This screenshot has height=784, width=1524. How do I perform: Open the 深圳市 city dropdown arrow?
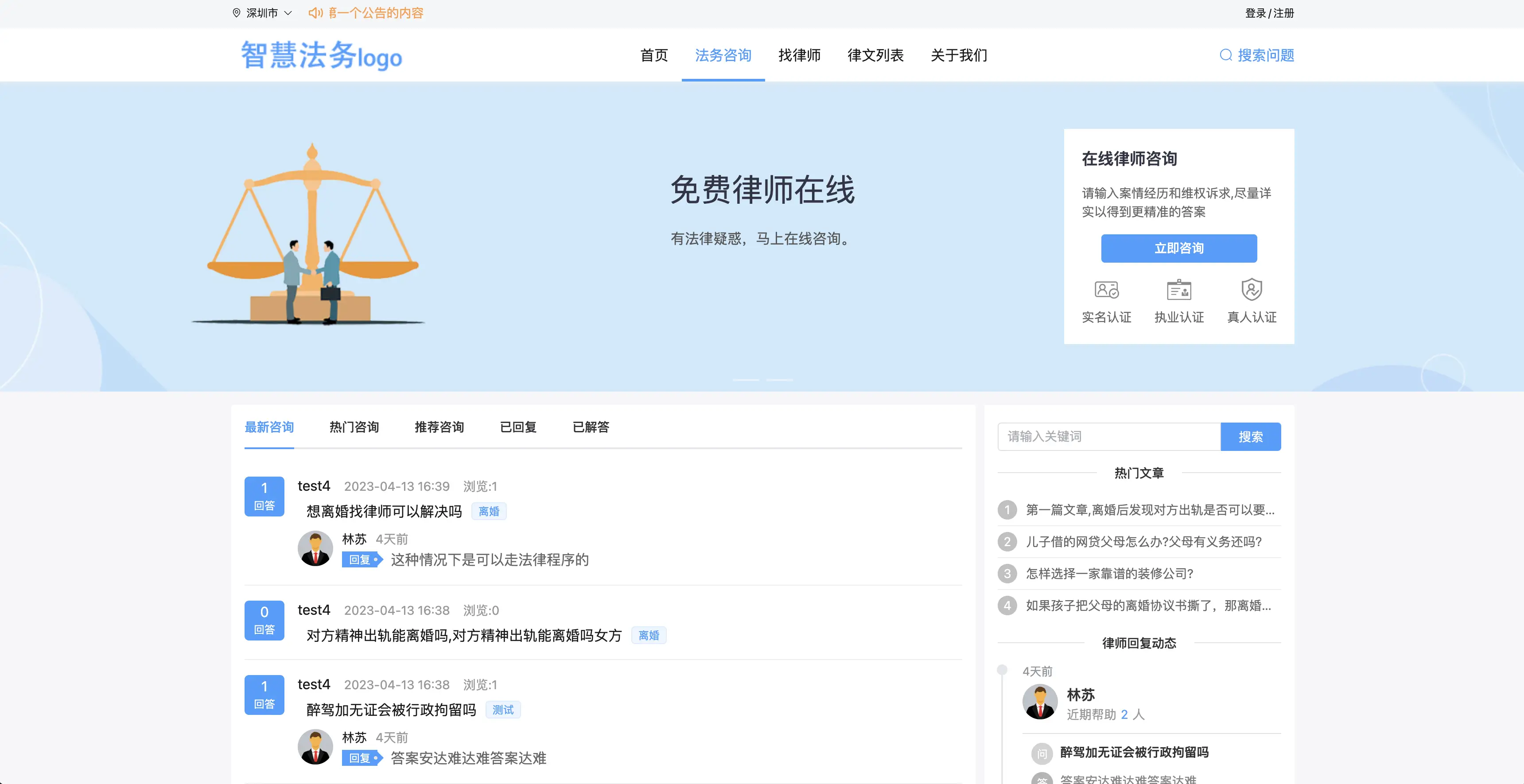pyautogui.click(x=288, y=13)
